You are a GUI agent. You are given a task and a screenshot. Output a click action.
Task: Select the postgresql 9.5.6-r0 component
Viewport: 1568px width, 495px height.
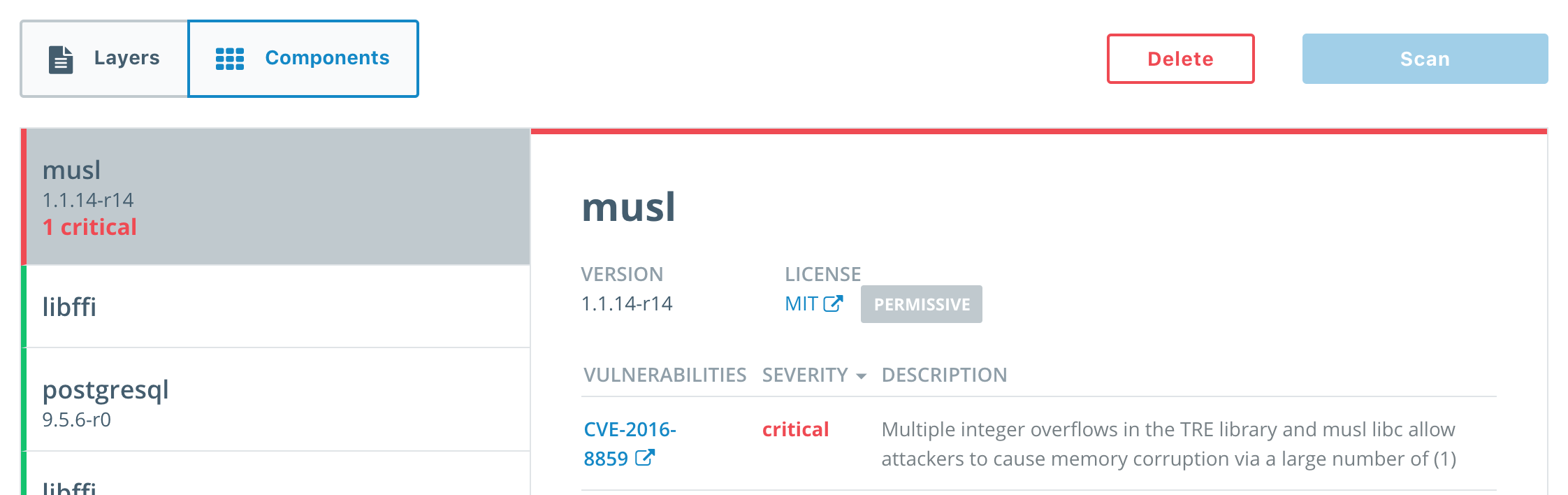coord(277,399)
